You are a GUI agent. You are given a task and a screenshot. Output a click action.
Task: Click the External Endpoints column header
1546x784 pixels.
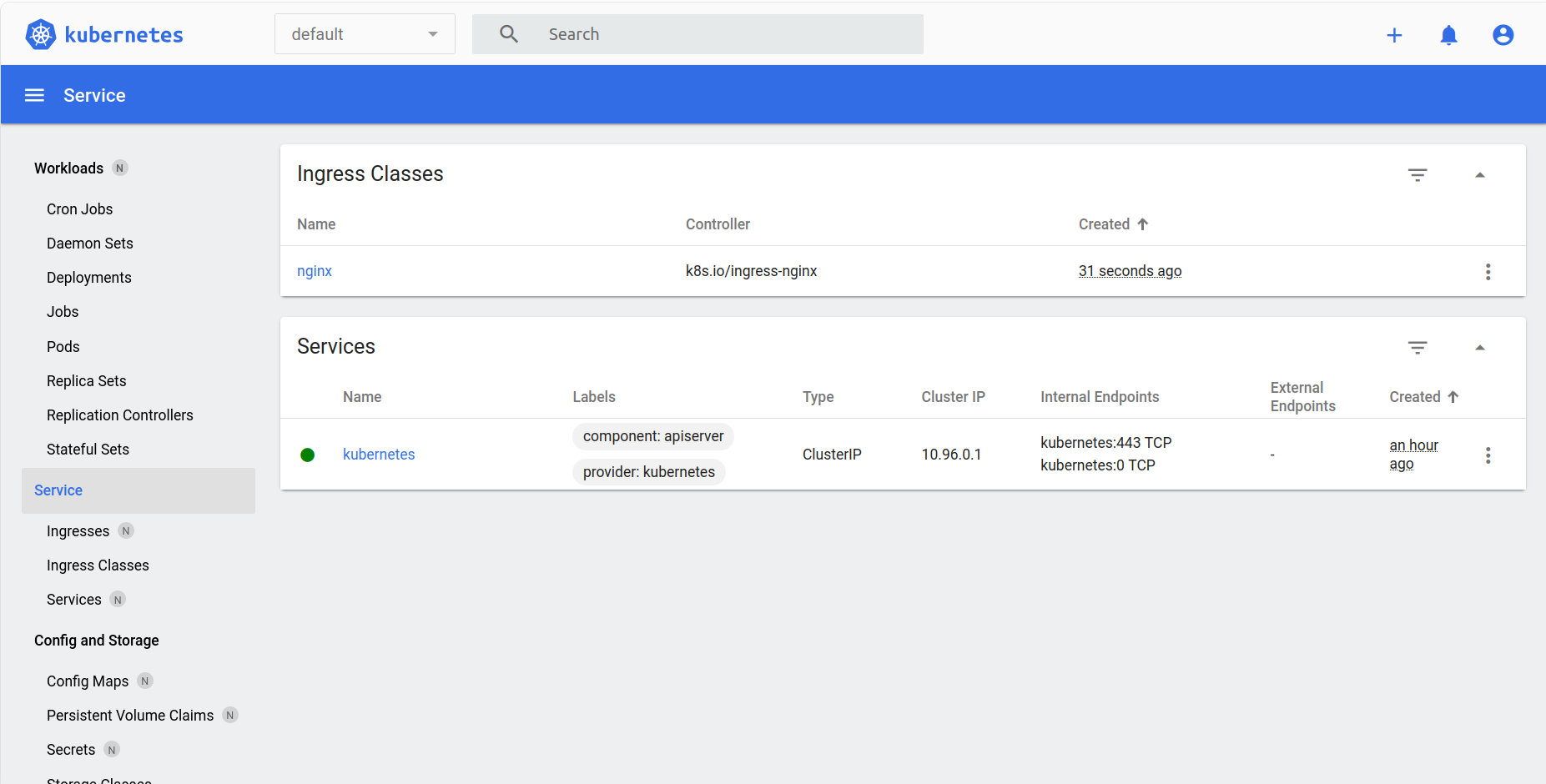[x=1303, y=397]
